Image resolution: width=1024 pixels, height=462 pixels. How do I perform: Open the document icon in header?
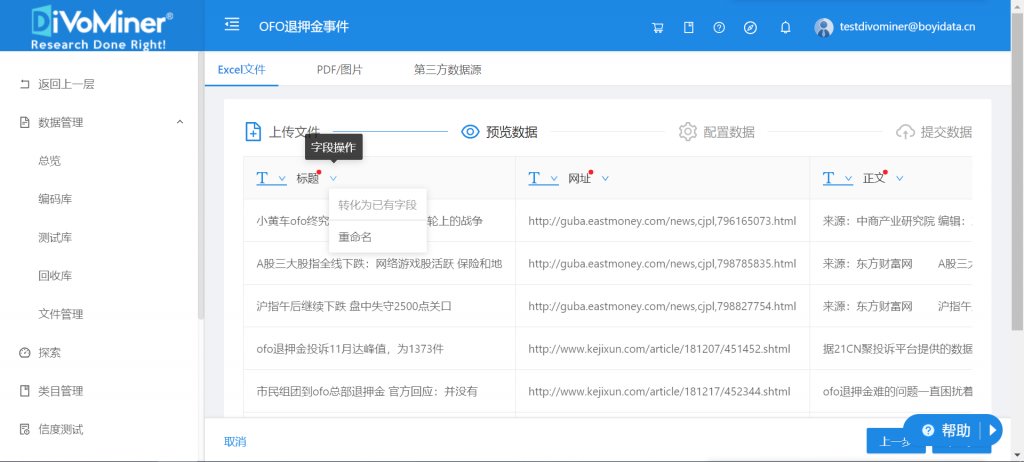688,27
